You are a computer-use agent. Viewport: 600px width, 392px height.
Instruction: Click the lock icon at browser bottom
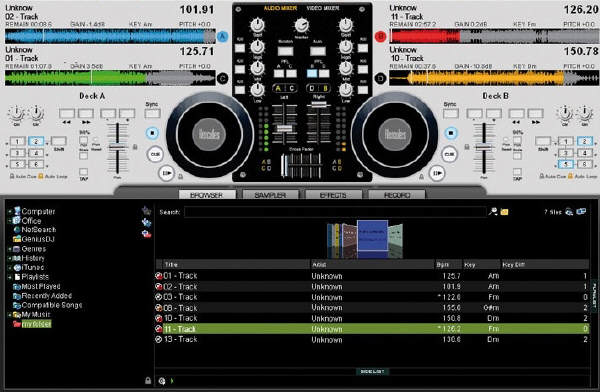[x=148, y=381]
